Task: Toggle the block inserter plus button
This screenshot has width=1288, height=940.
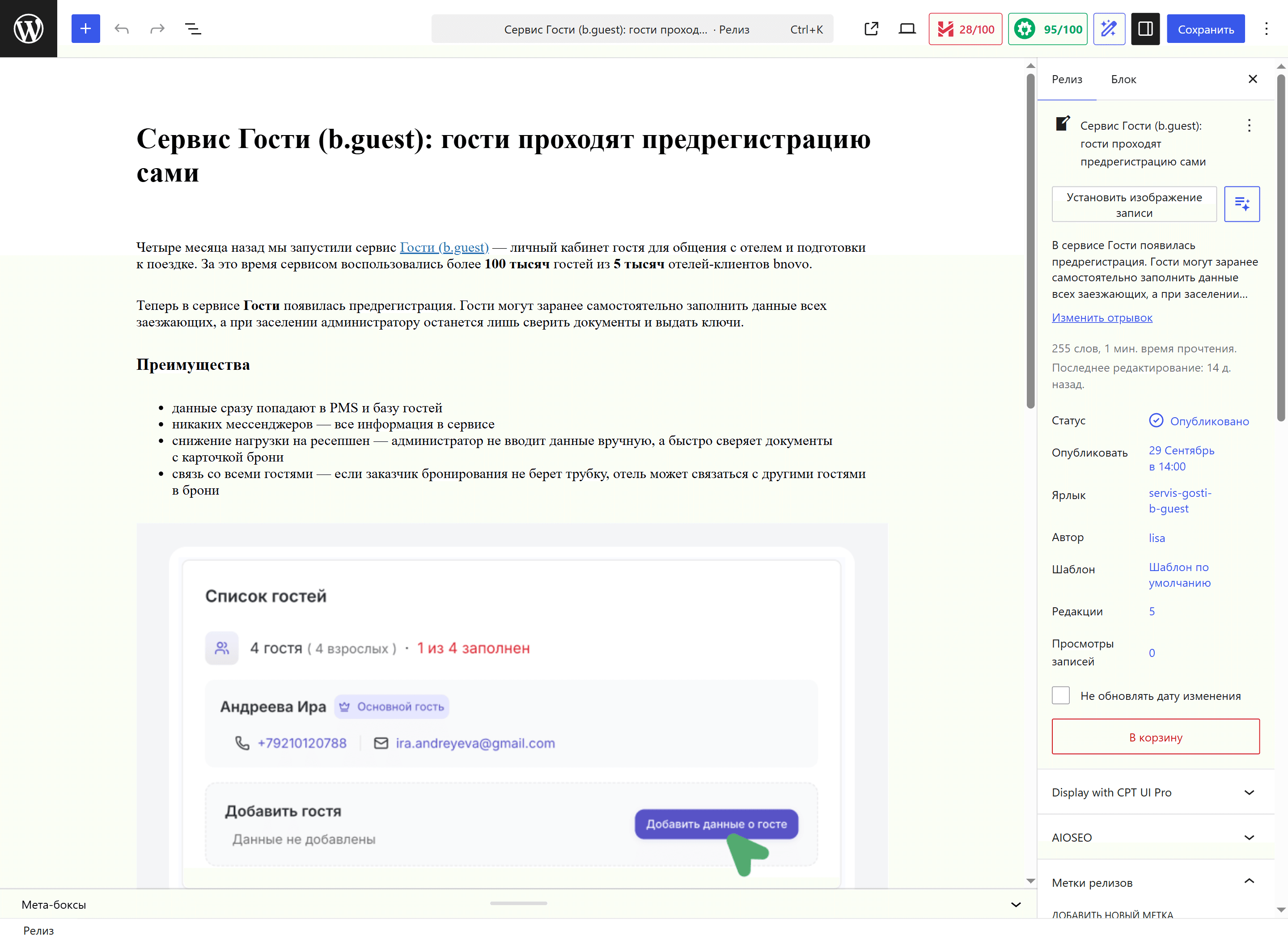Action: [85, 29]
